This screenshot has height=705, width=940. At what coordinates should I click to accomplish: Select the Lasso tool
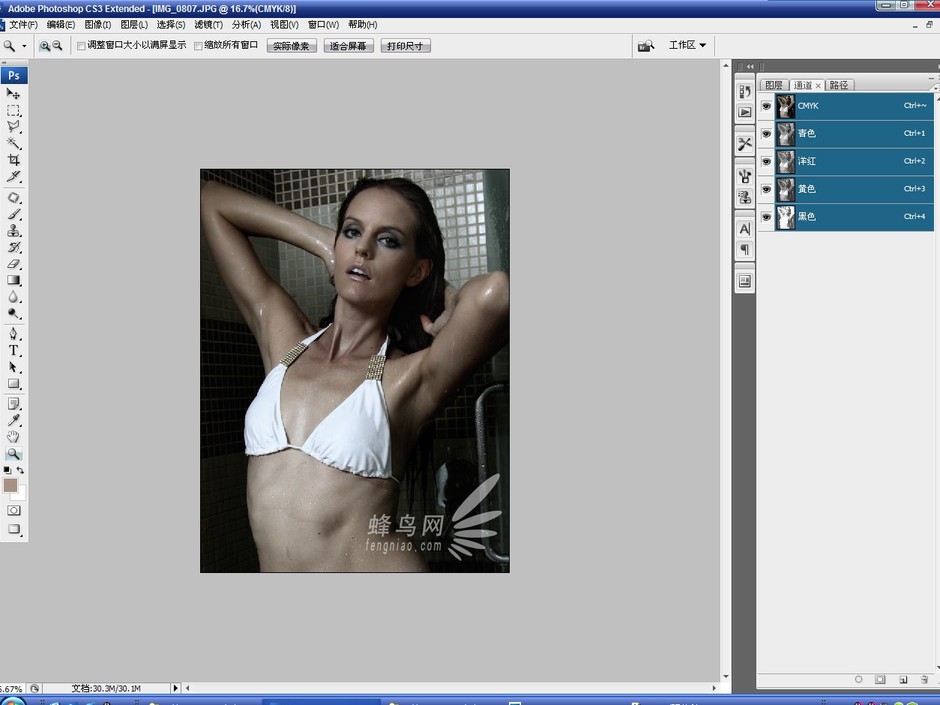[13, 126]
